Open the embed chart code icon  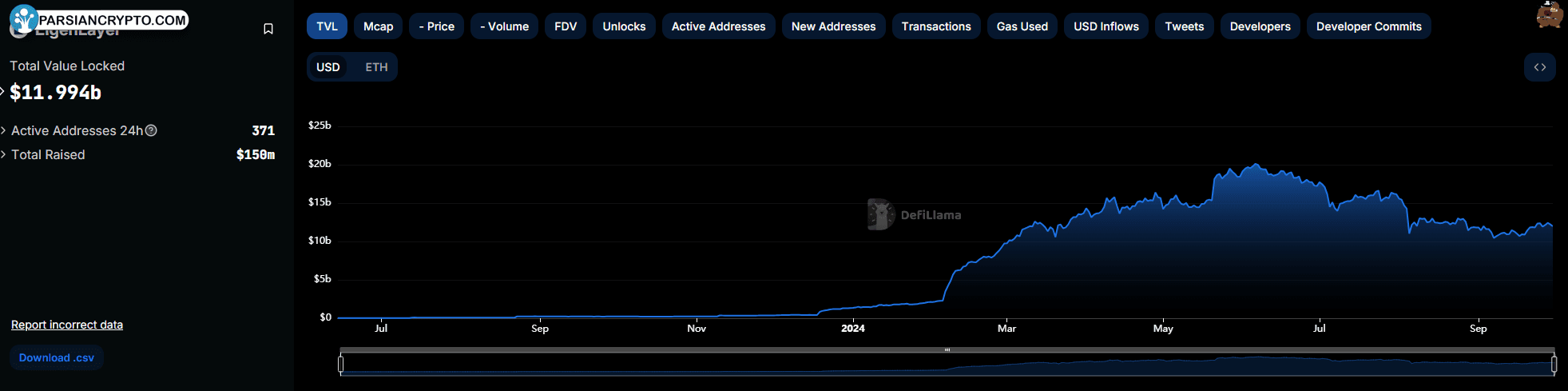click(1540, 67)
